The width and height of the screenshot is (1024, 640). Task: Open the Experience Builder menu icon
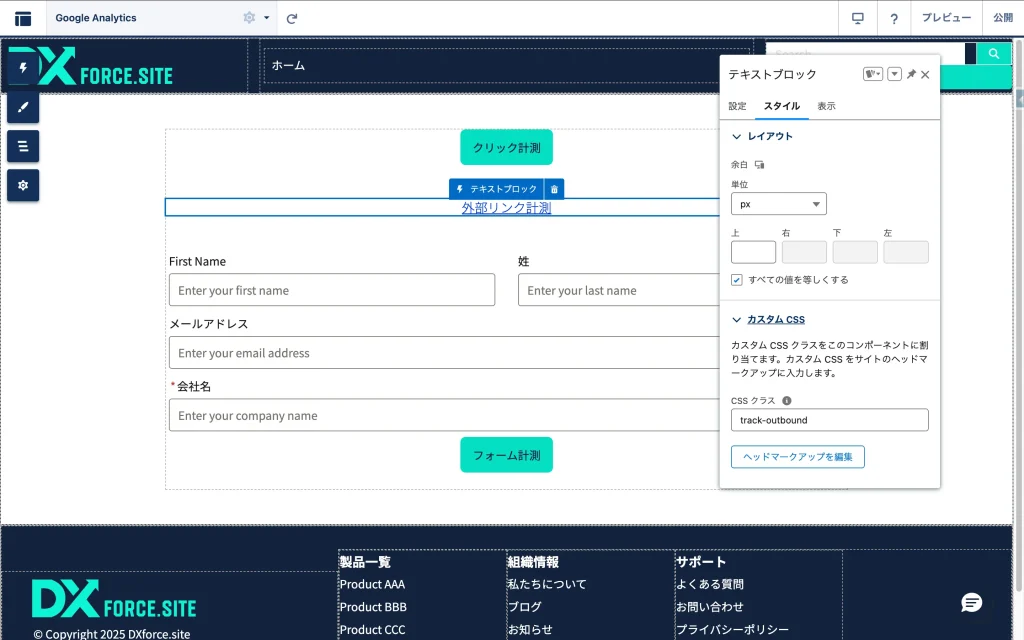click(23, 18)
